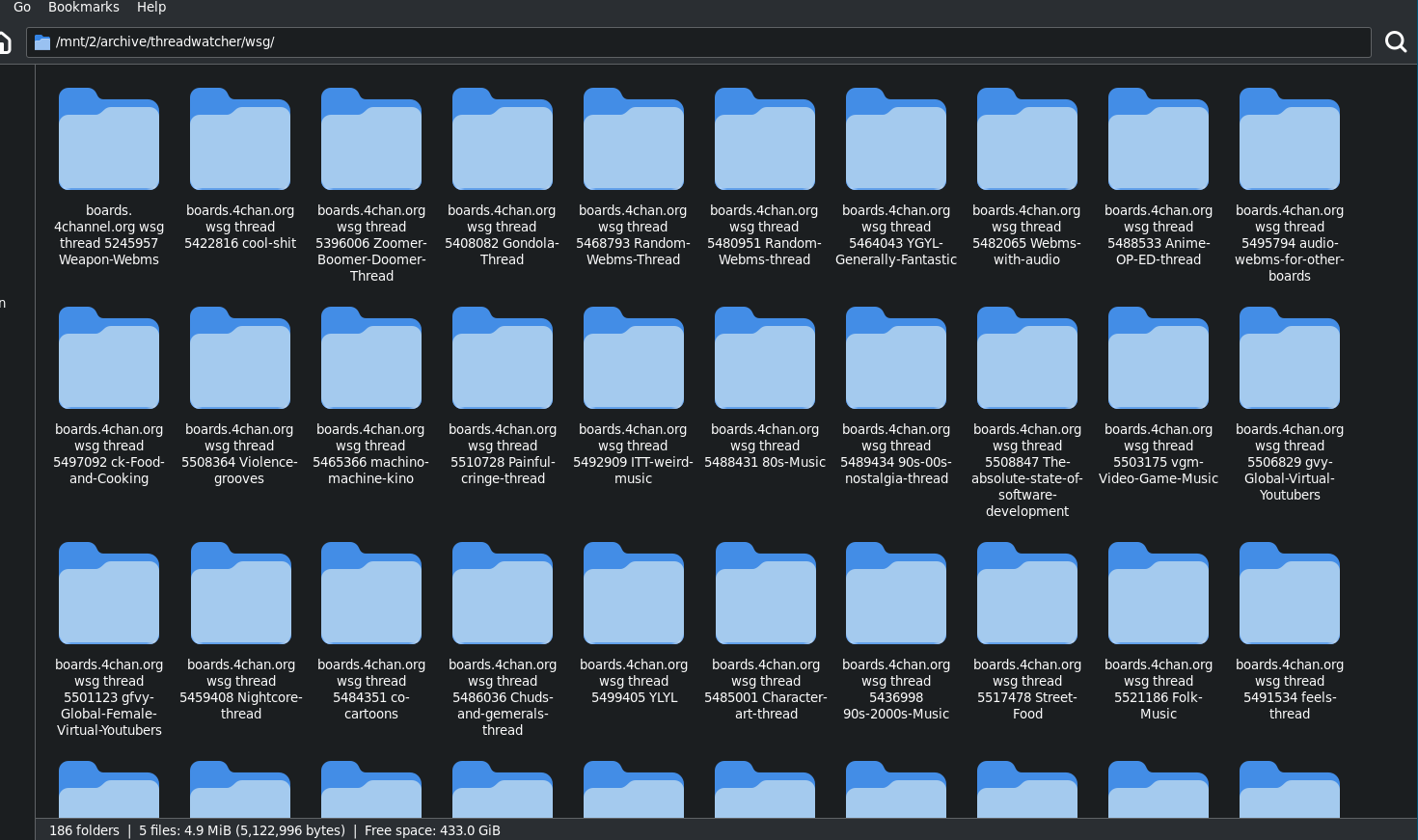This screenshot has width=1418, height=840.
Task: Select the 5484351 co-cartoons folder icon
Action: pos(371,593)
